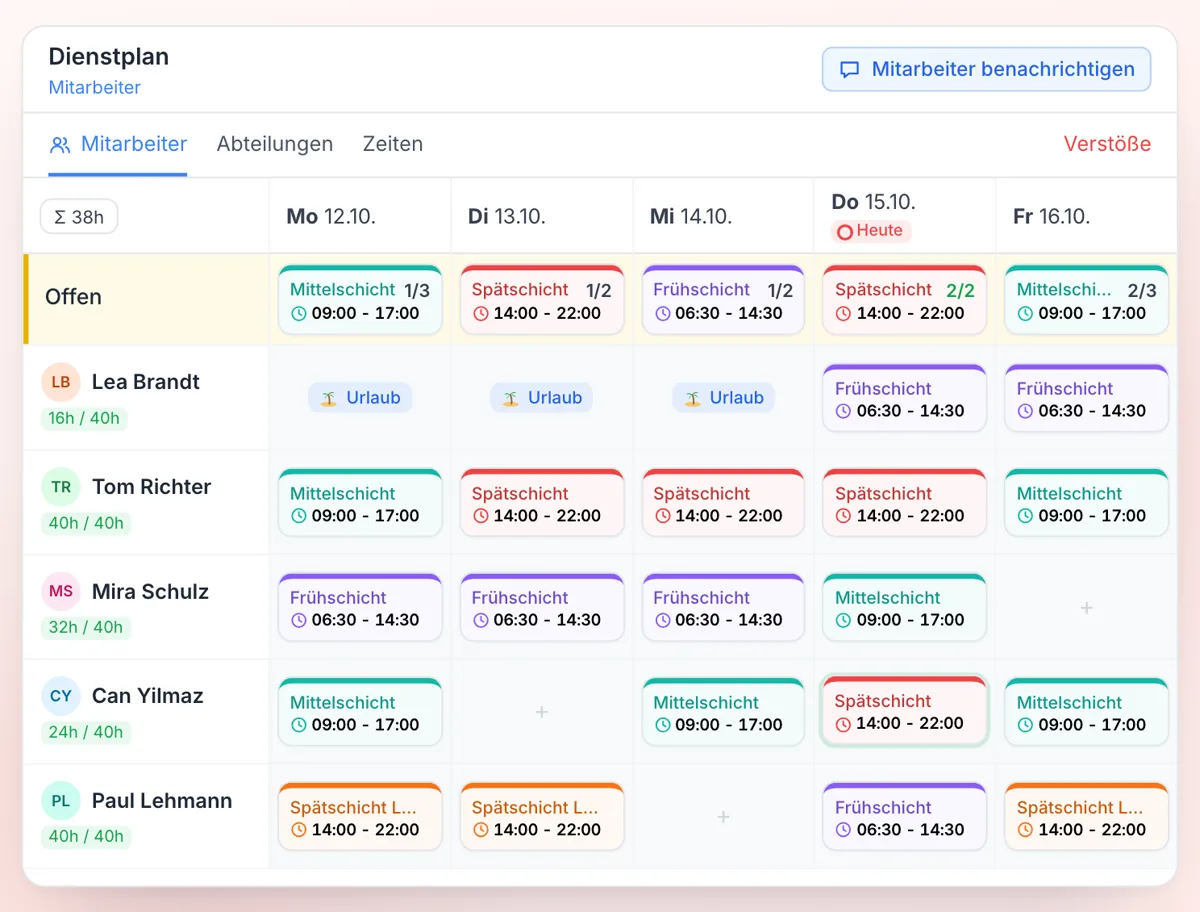This screenshot has height=912, width=1200.
Task: Click the Heute badge under Do 15.10.
Action: tap(871, 231)
